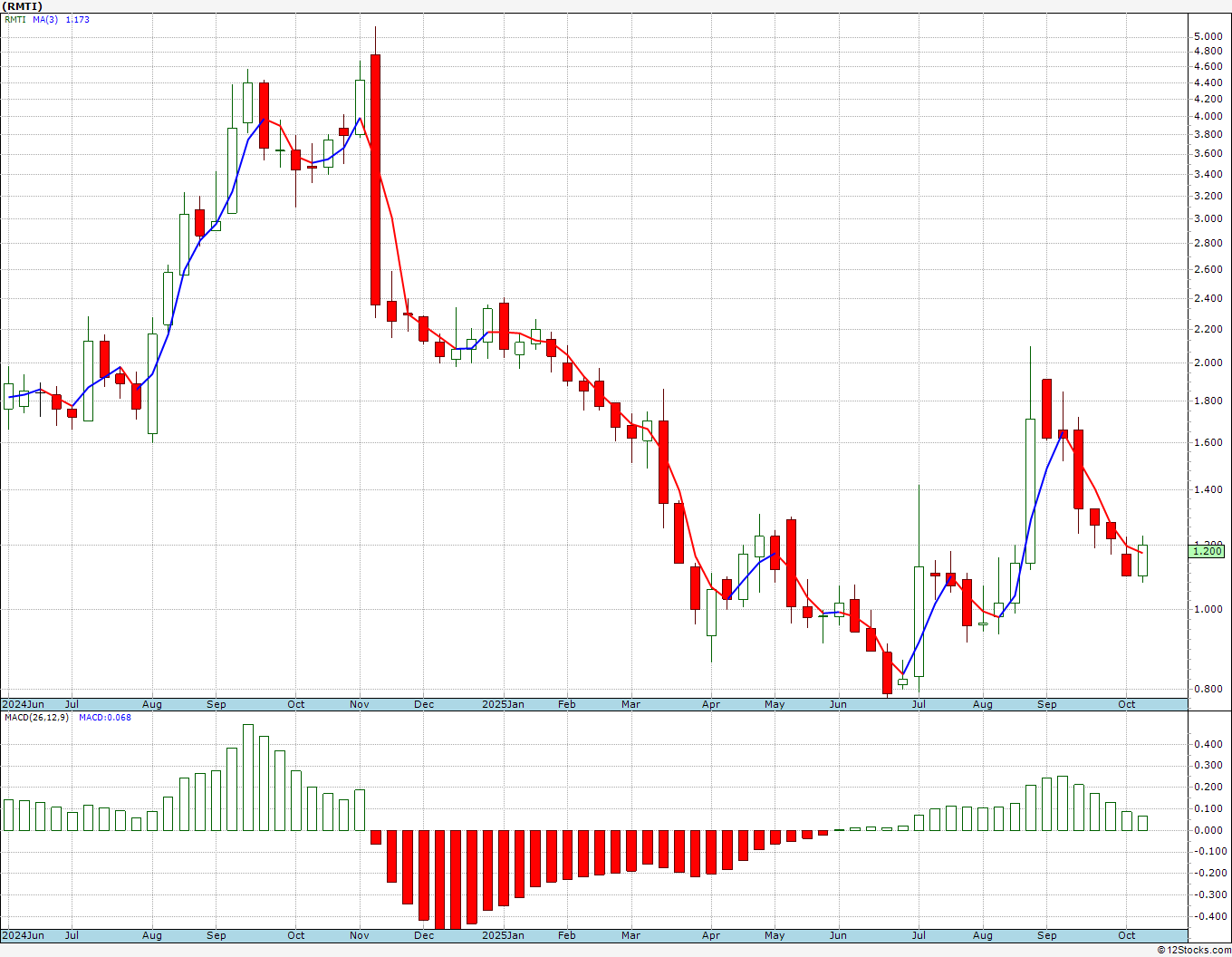
Task: Click May on the price chart time axis
Action: 775,704
